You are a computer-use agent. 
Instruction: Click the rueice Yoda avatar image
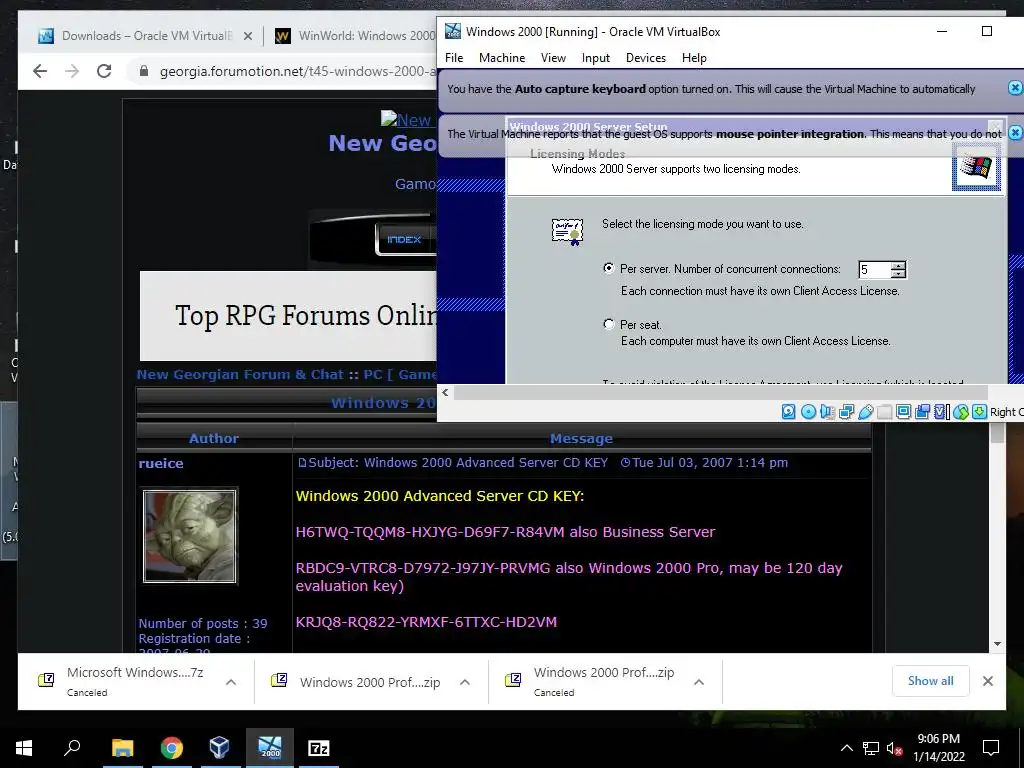[190, 536]
